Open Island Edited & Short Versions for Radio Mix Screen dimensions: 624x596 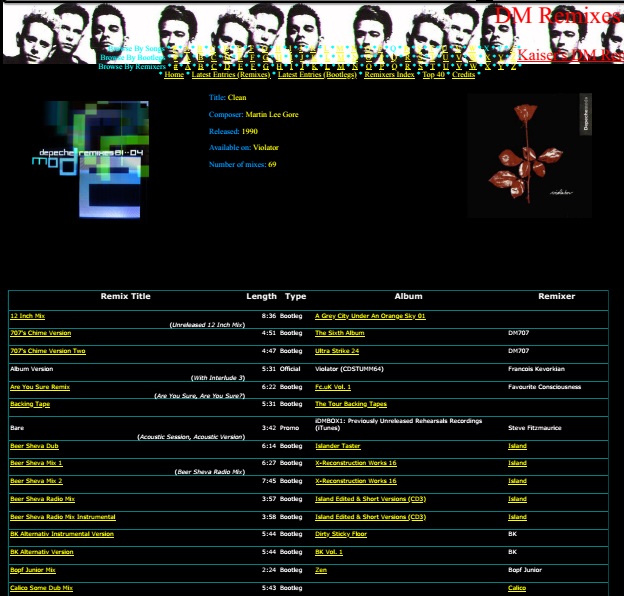370,499
